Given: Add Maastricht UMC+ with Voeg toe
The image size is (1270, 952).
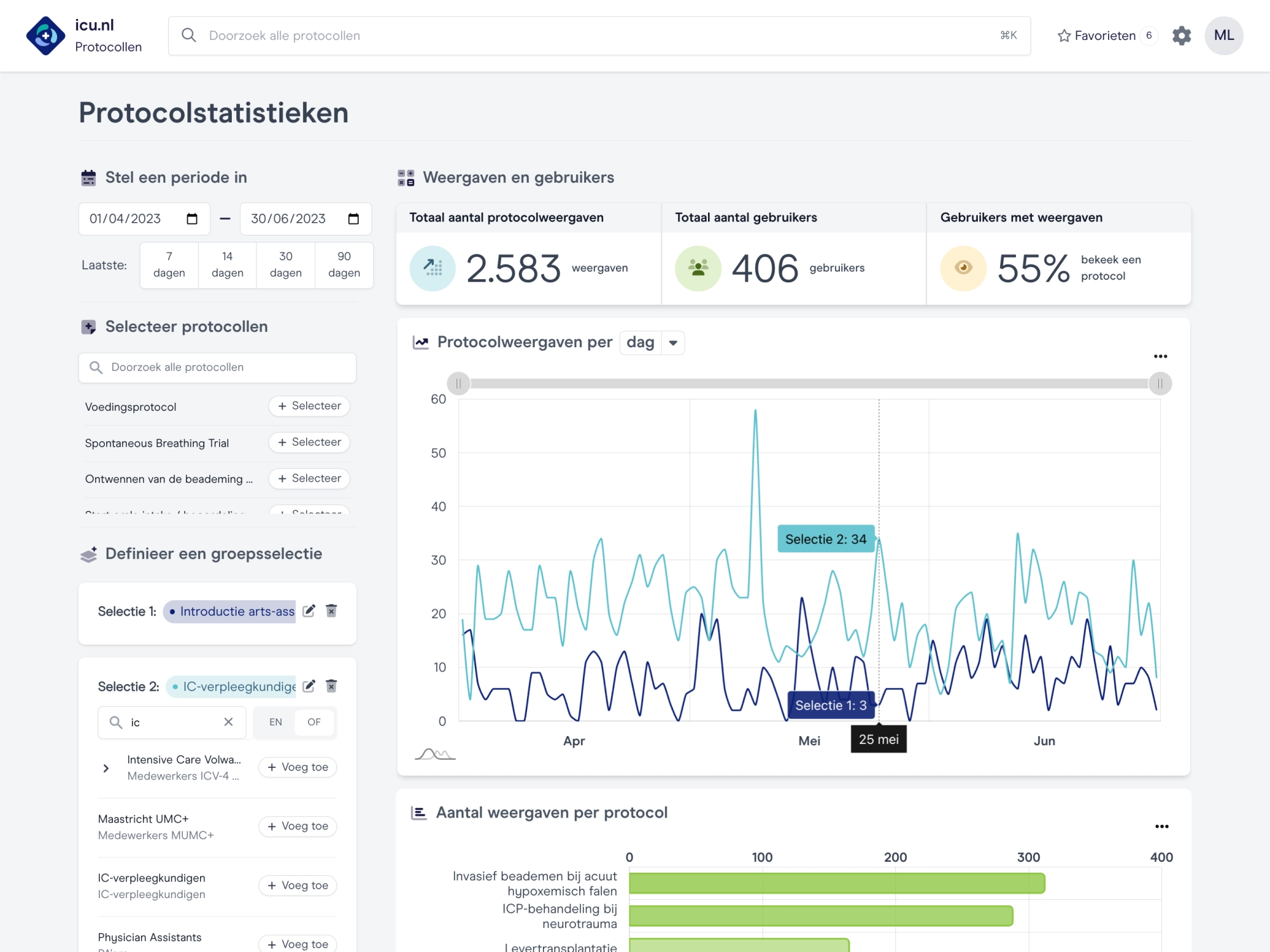Looking at the screenshot, I should 297,826.
